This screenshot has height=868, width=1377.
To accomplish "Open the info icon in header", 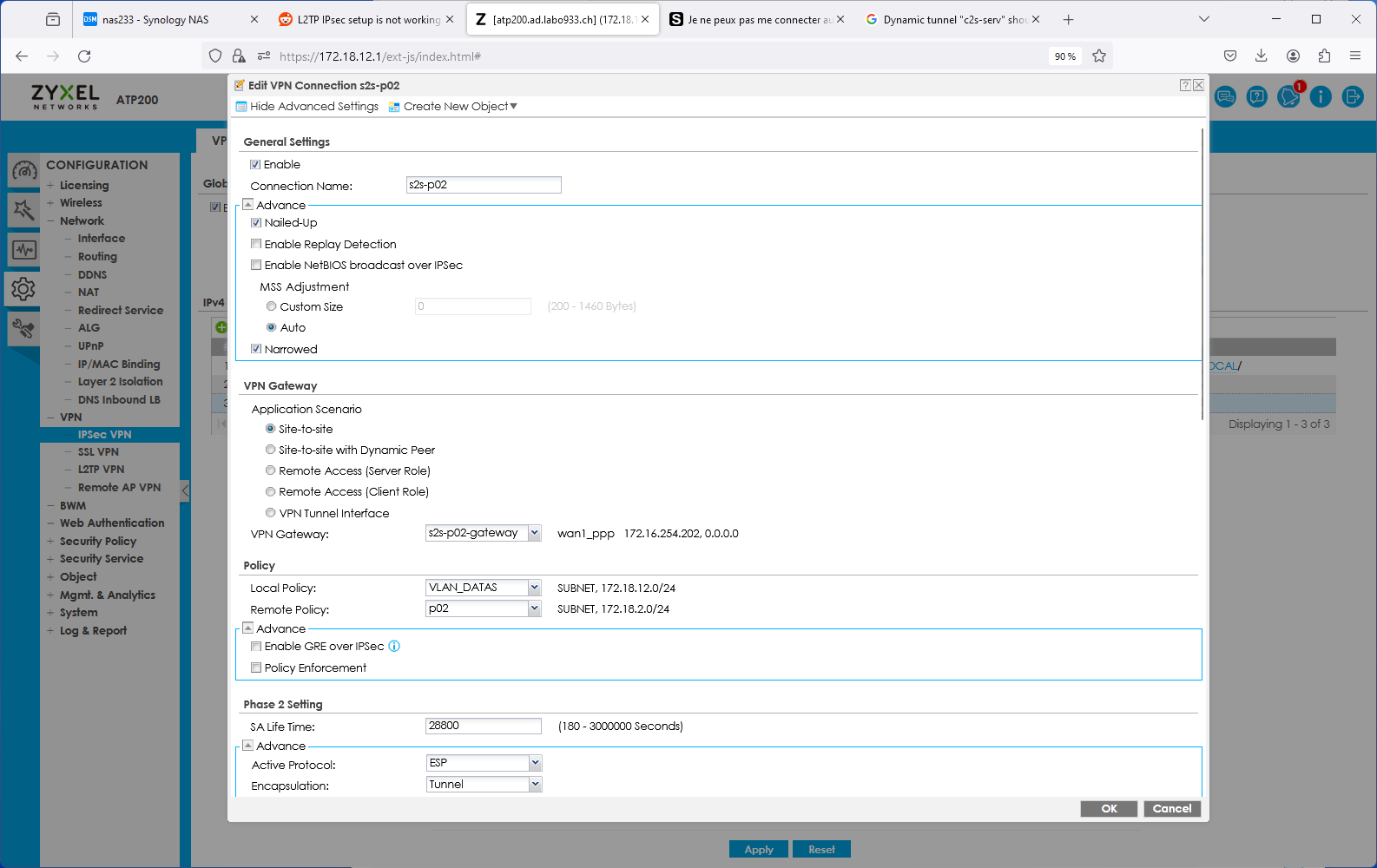I will [1321, 96].
